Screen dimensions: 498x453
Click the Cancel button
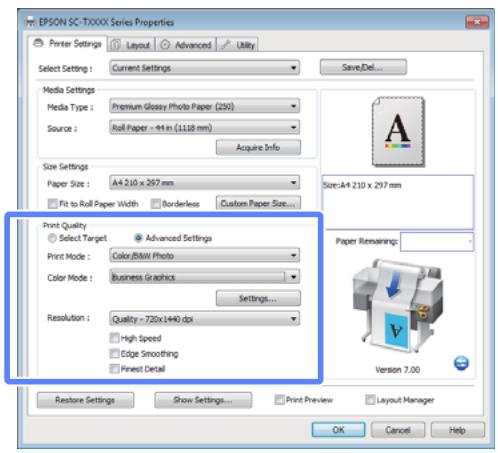(x=398, y=430)
